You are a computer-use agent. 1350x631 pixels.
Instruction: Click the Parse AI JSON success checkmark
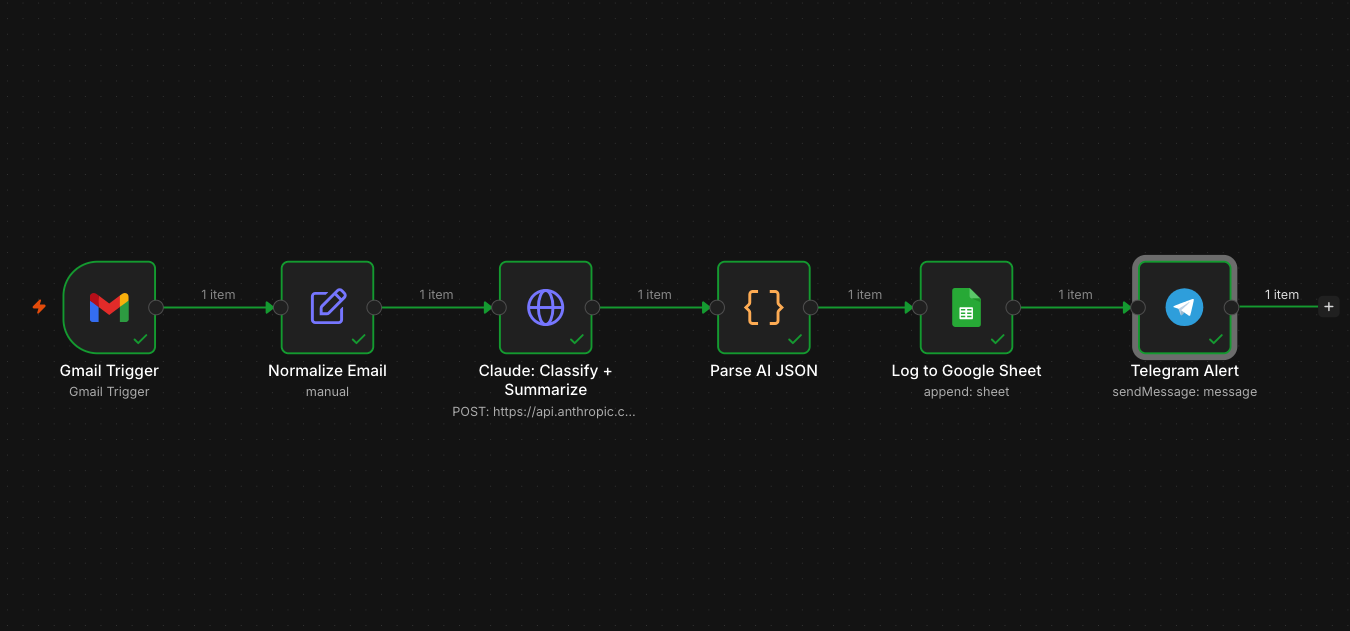(794, 339)
